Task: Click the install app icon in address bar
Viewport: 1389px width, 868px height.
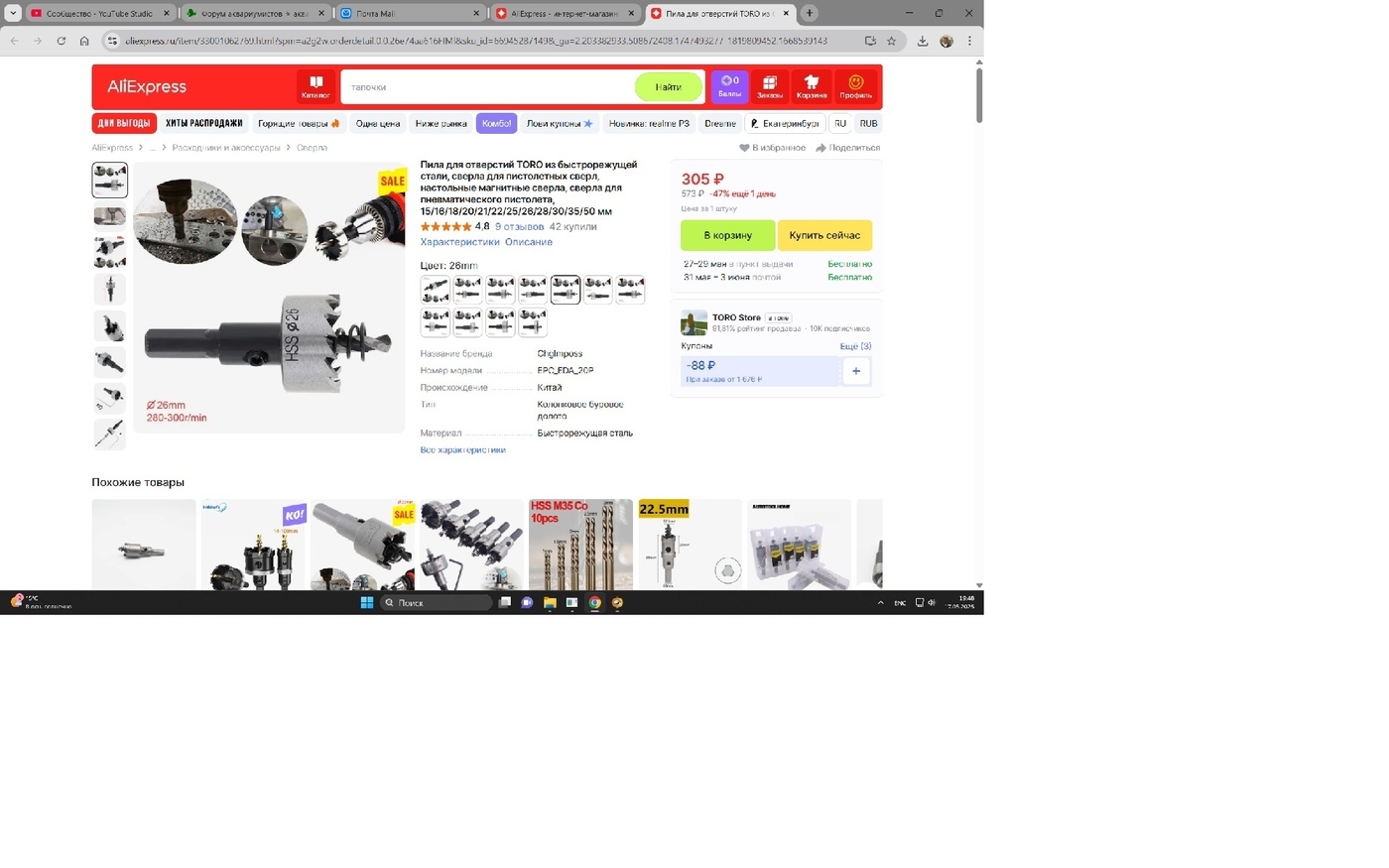Action: [870, 41]
